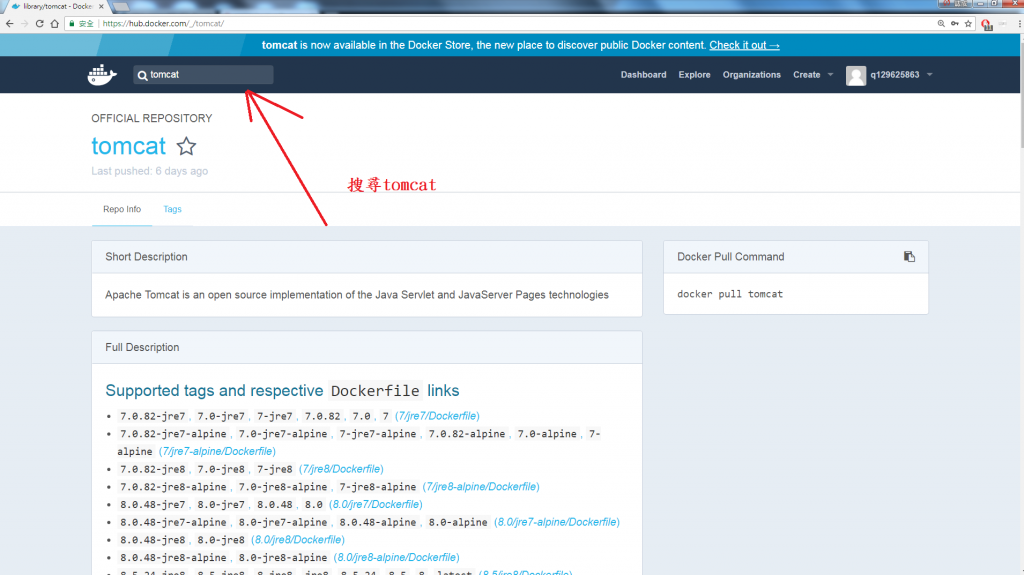Click the Docker whale logo
1024x575 pixels.
(102, 74)
